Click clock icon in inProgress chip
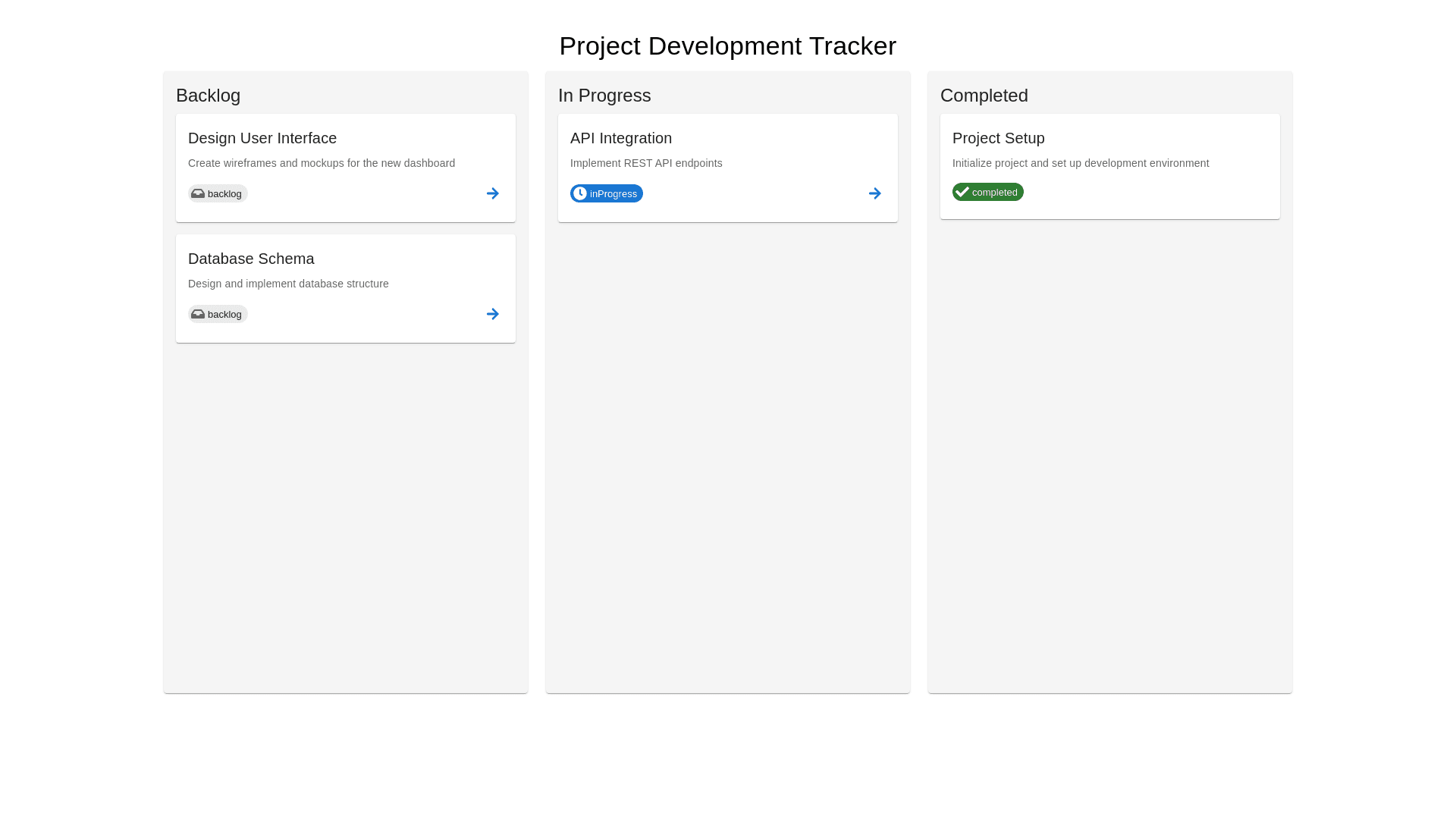This screenshot has width=1456, height=819. click(x=580, y=193)
